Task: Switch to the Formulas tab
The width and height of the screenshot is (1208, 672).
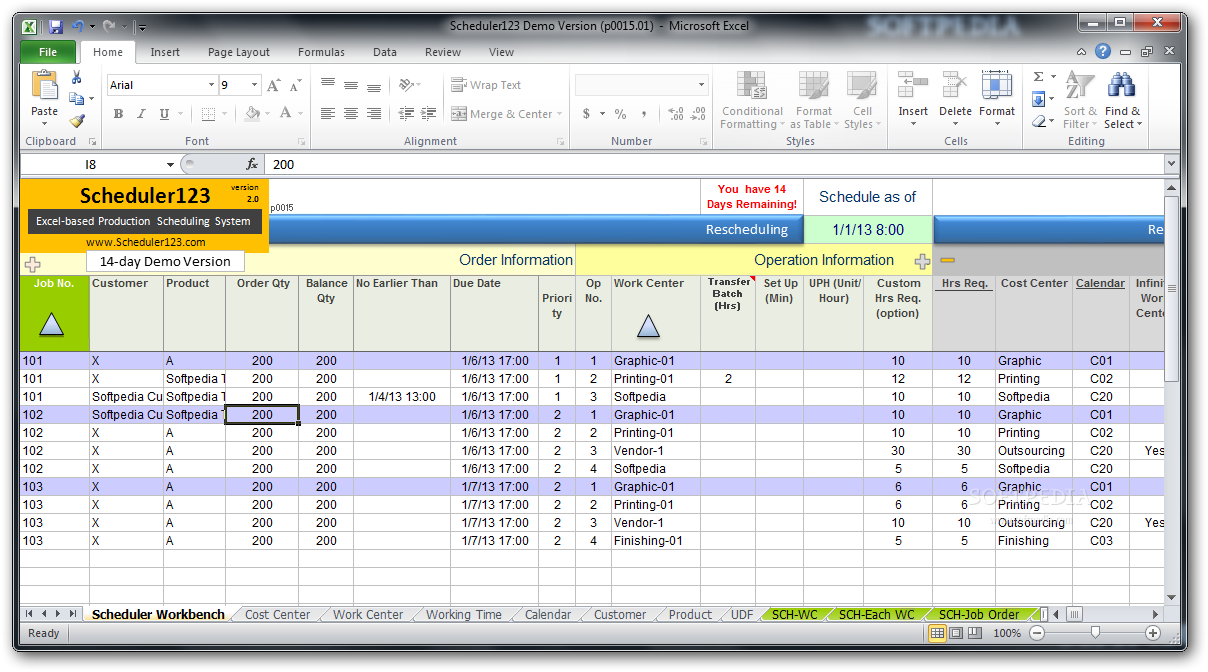Action: pyautogui.click(x=321, y=52)
